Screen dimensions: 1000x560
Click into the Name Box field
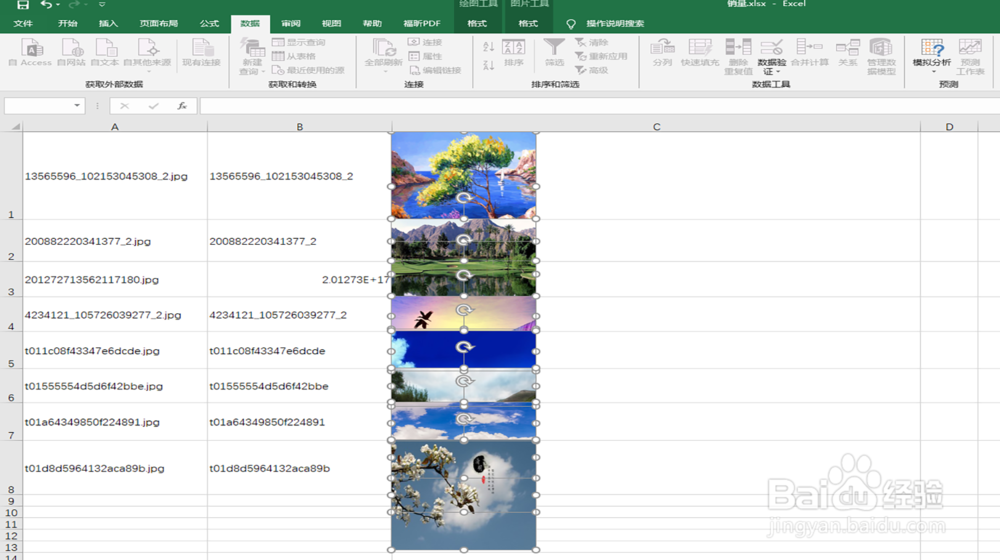point(38,105)
